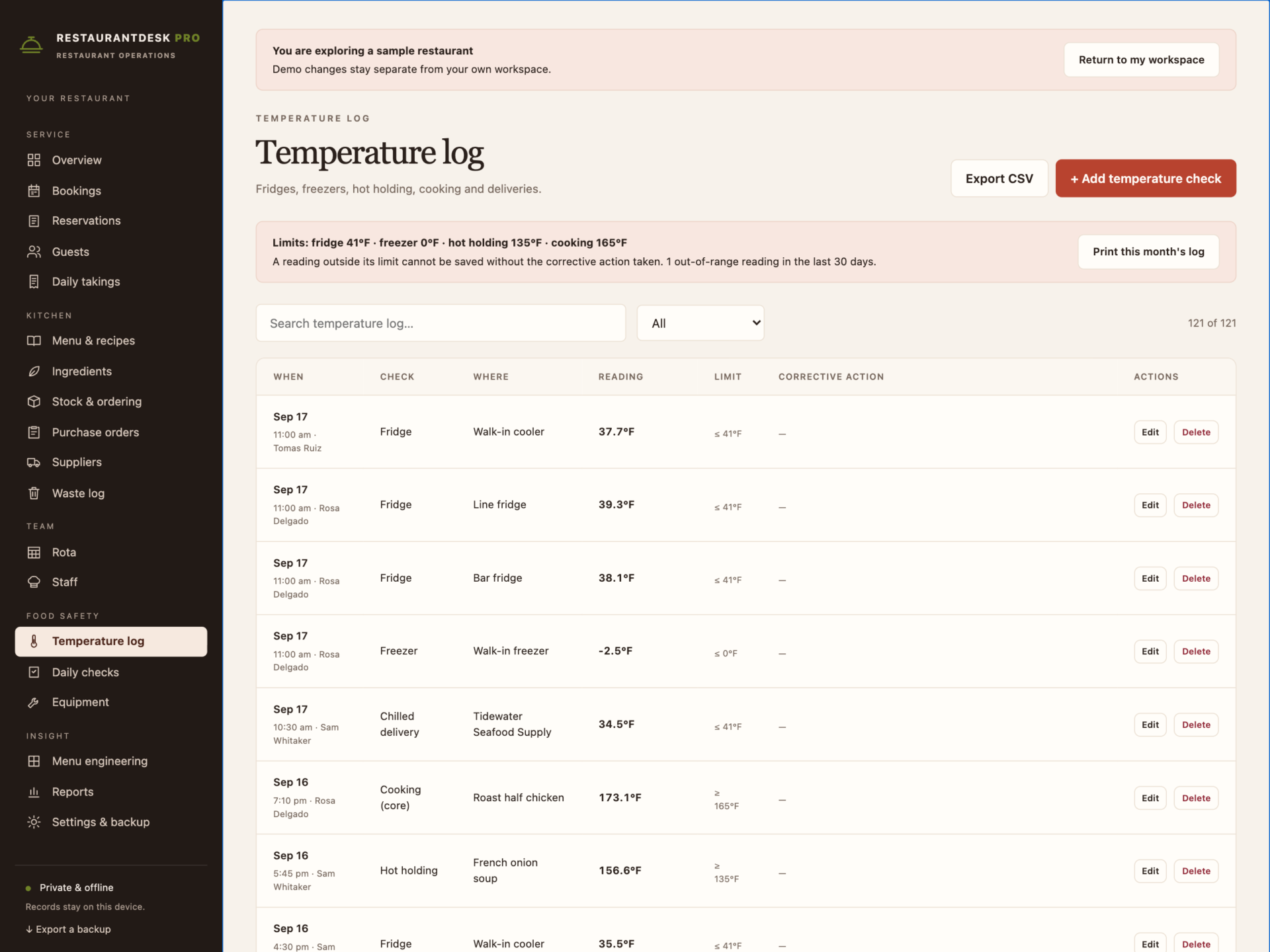Click the Suppliers truck icon
This screenshot has height=952, width=1270.
[x=34, y=462]
